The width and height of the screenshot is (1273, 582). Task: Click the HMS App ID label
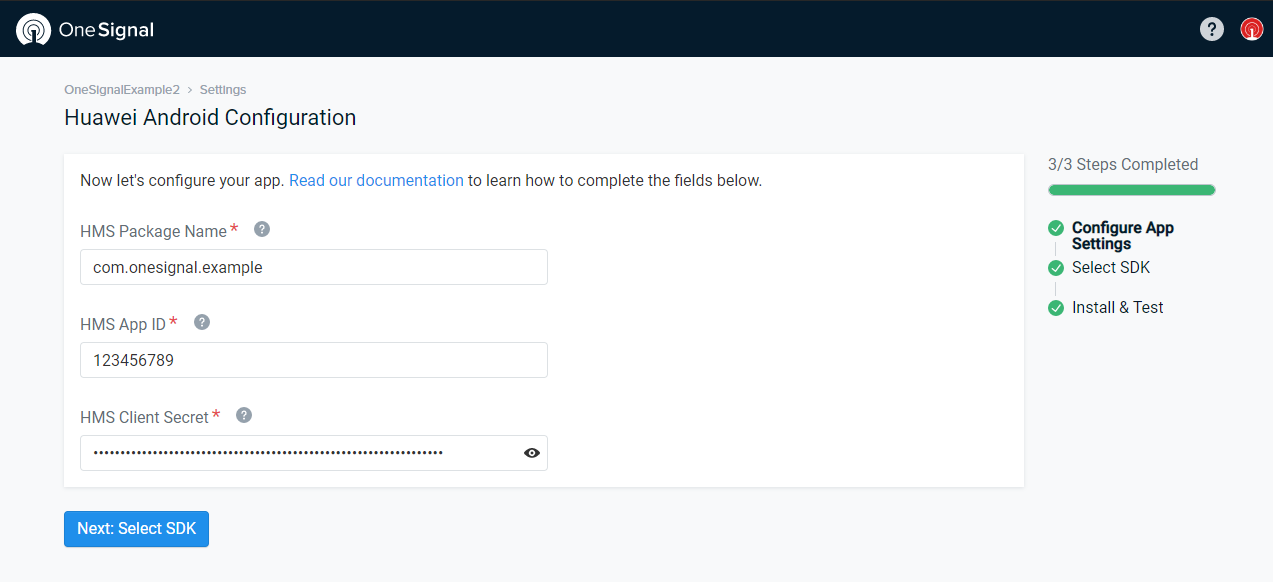point(123,324)
